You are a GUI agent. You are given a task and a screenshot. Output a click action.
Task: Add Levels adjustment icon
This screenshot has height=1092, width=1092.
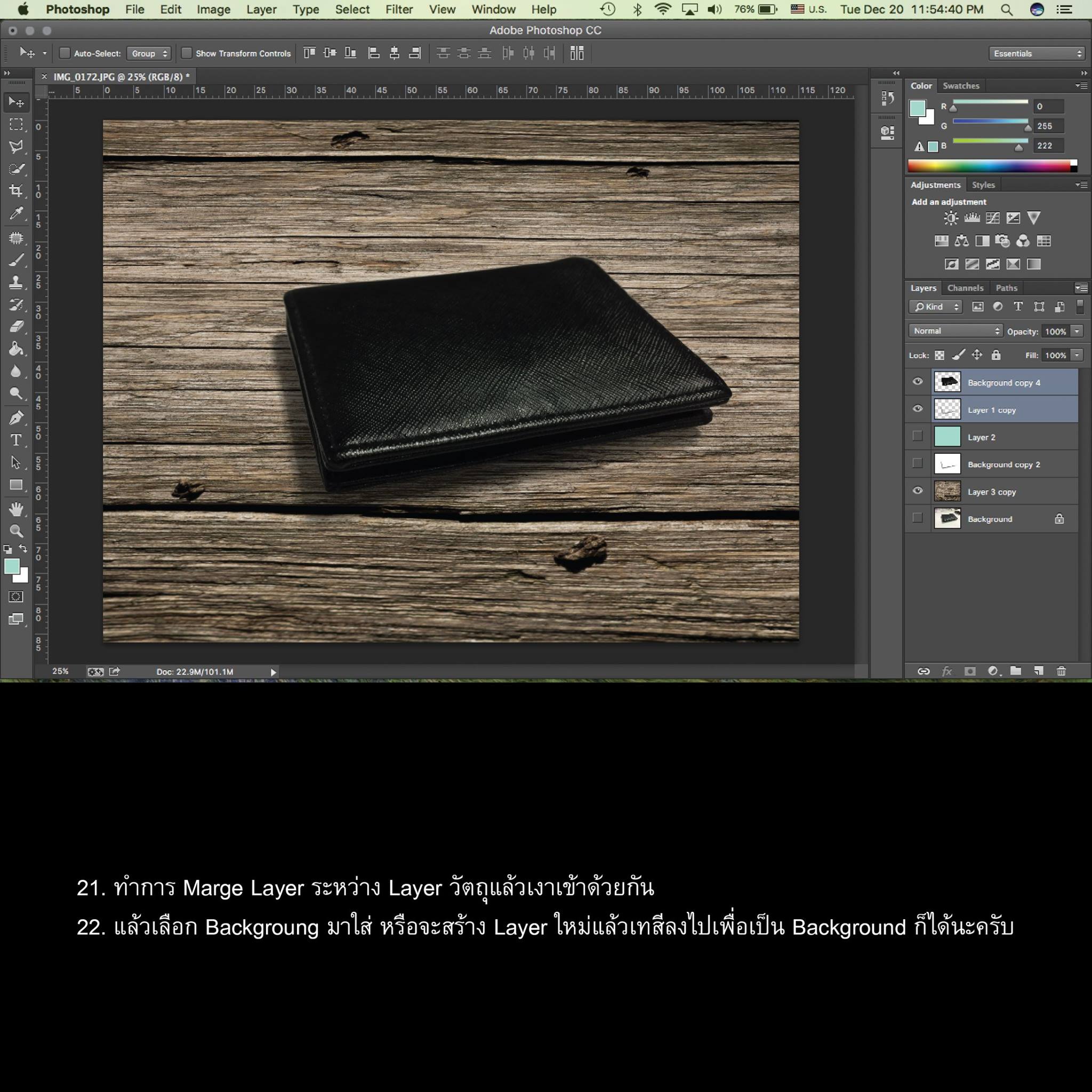coord(972,218)
